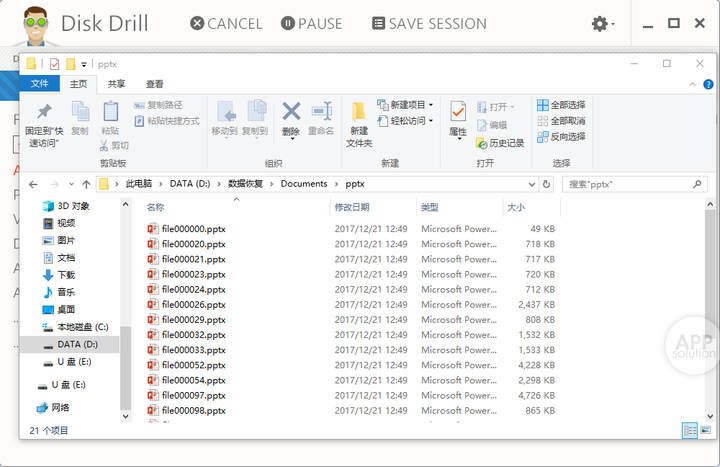
Task: Save the Disk Drill session
Action: (429, 23)
